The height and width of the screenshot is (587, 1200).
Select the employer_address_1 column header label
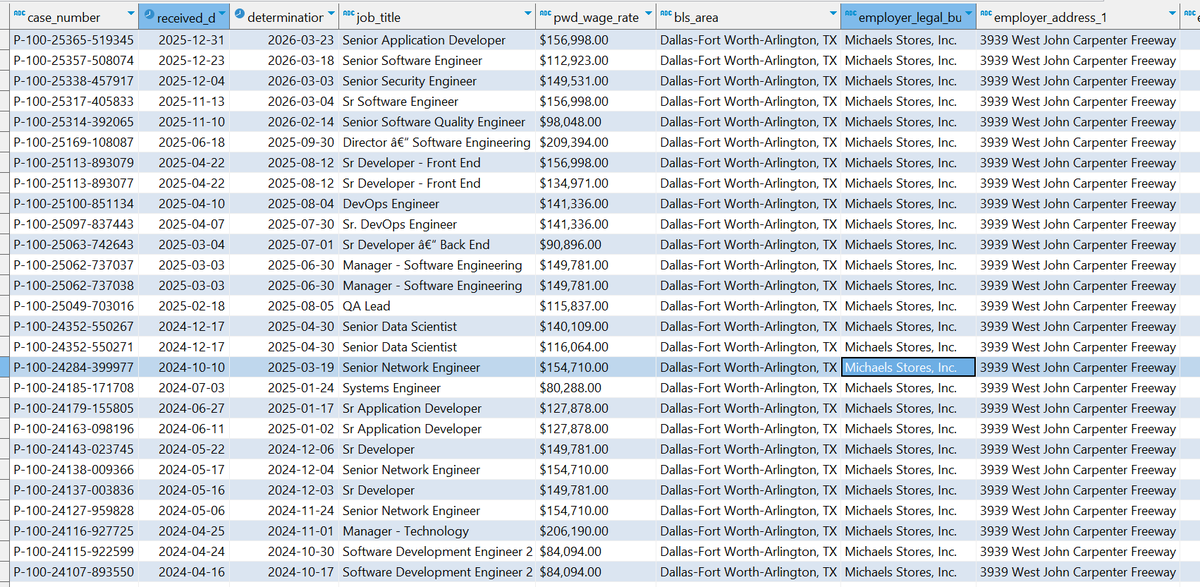(1050, 18)
